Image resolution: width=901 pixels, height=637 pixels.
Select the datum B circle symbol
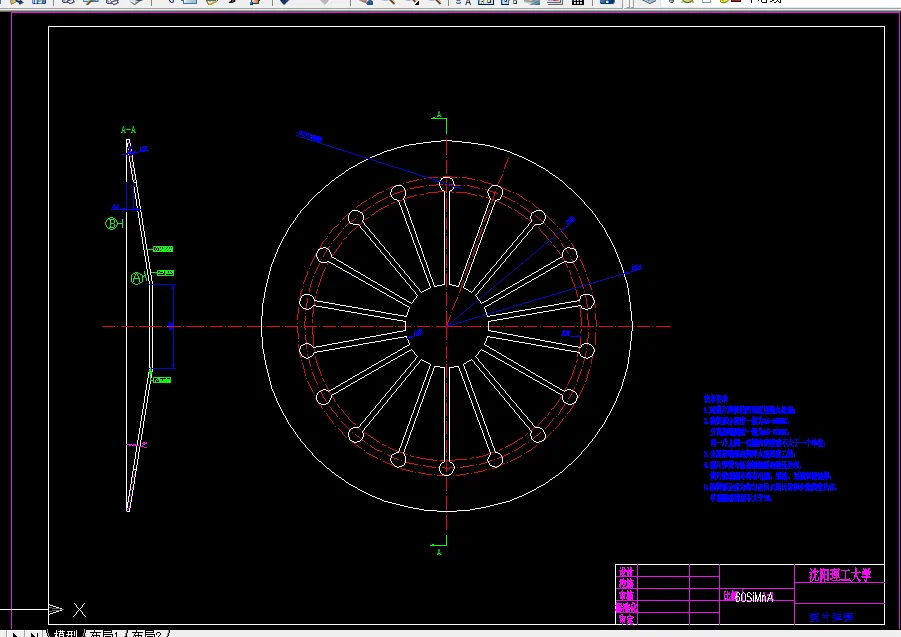point(111,223)
